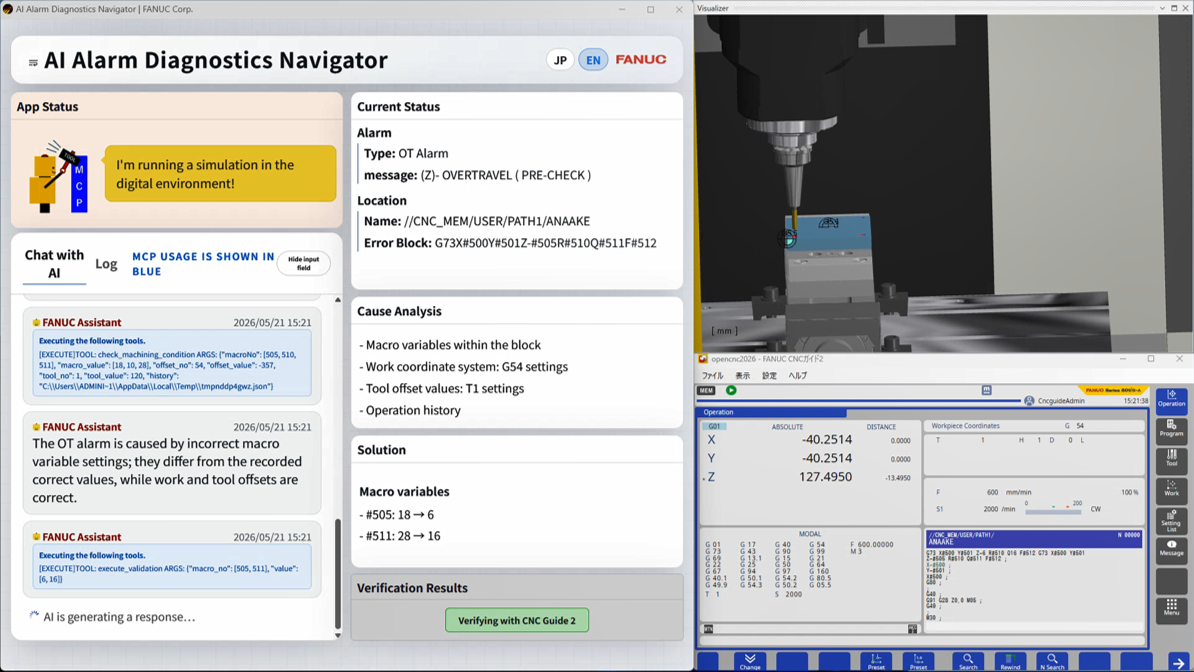Click the MDI input icon under Modal panel

pyautogui.click(x=708, y=629)
